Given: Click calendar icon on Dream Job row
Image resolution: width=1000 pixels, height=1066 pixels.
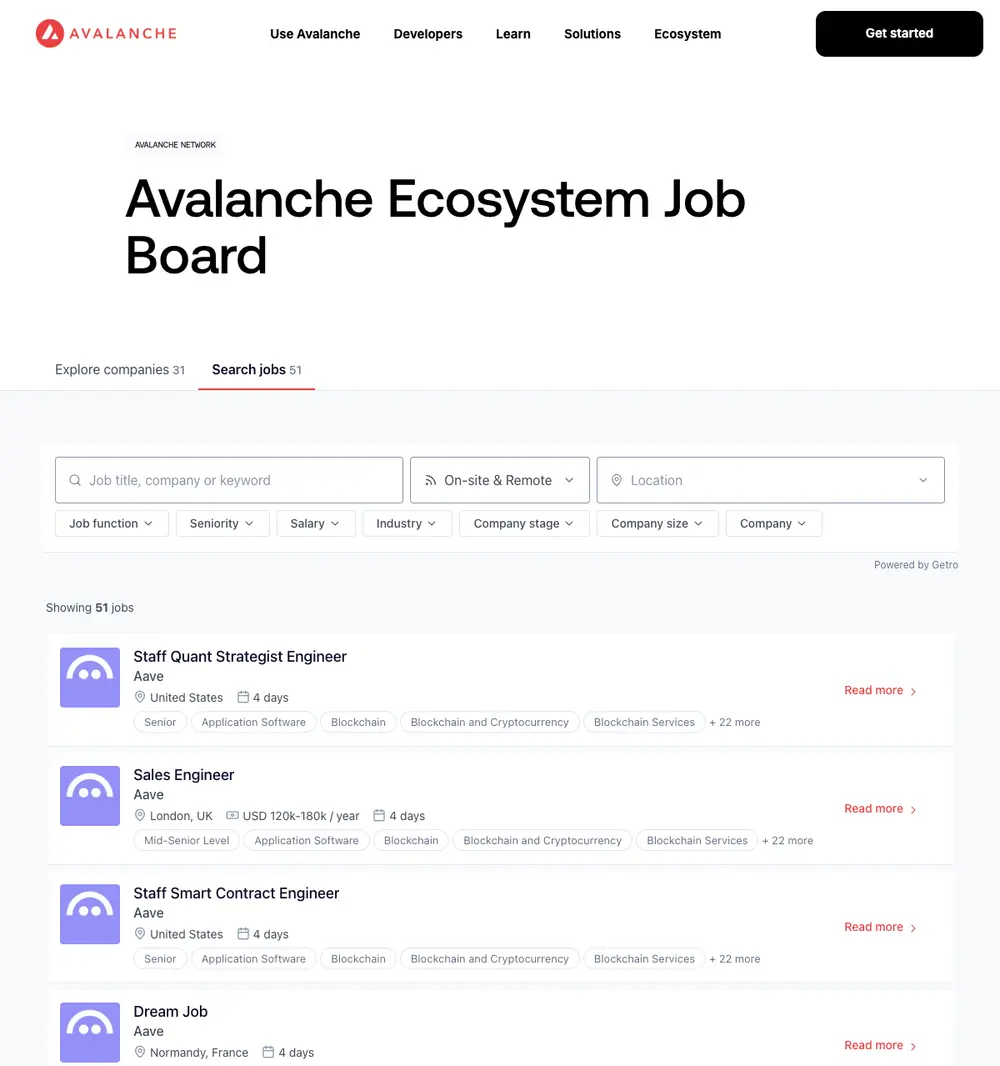Looking at the screenshot, I should click(269, 1052).
